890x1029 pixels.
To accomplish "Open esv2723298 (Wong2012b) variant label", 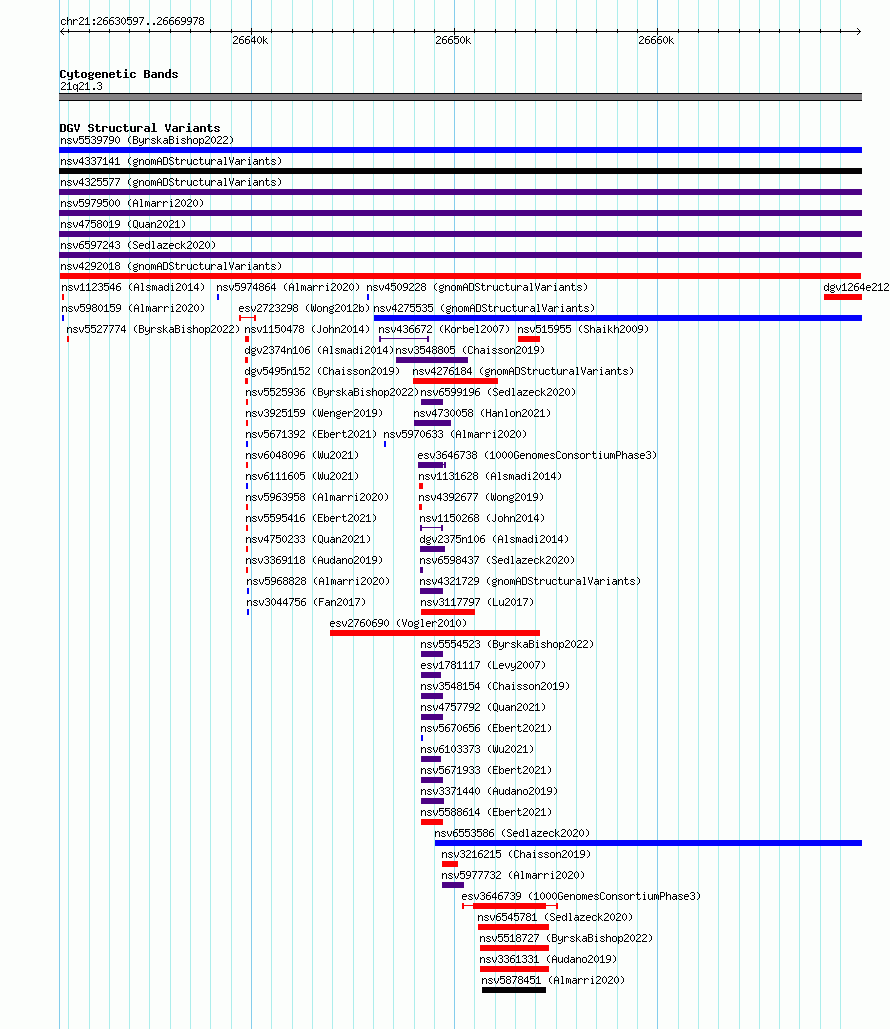I will pos(304,308).
